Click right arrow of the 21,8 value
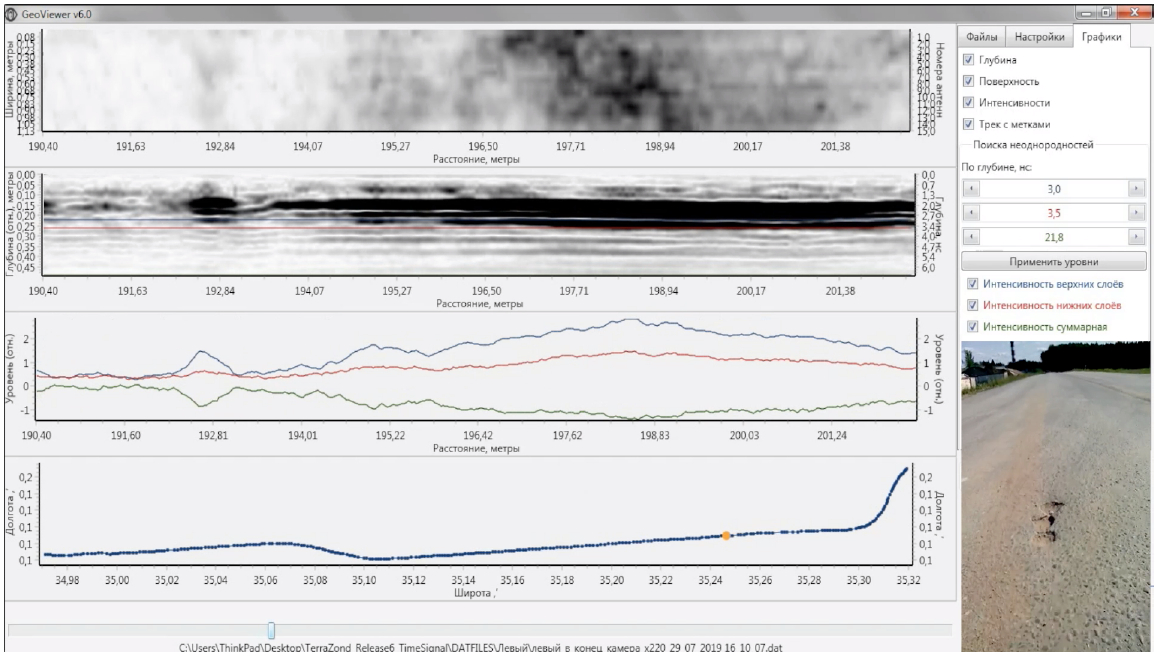Image resolution: width=1155 pixels, height=658 pixels. pyautogui.click(x=1135, y=237)
